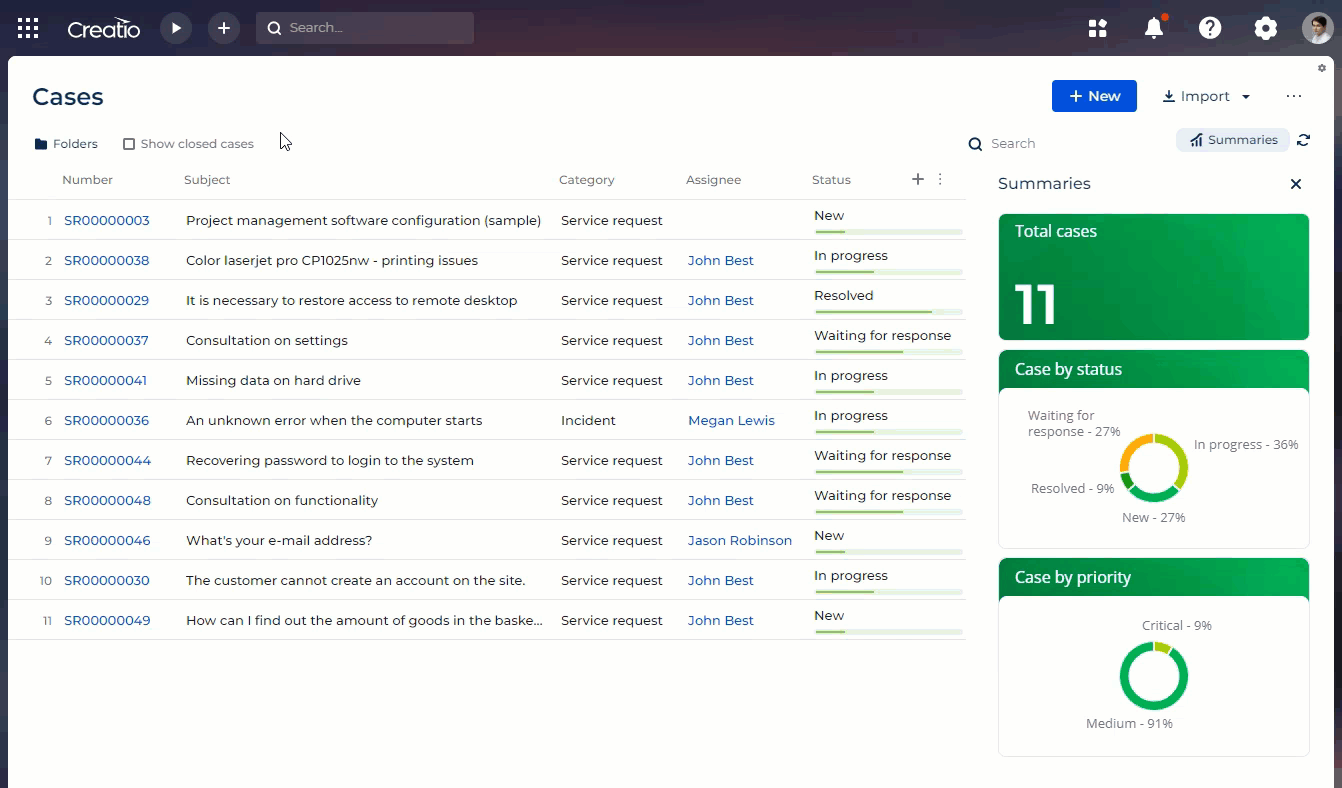
Task: Open case SR00000029
Action: pyautogui.click(x=107, y=300)
